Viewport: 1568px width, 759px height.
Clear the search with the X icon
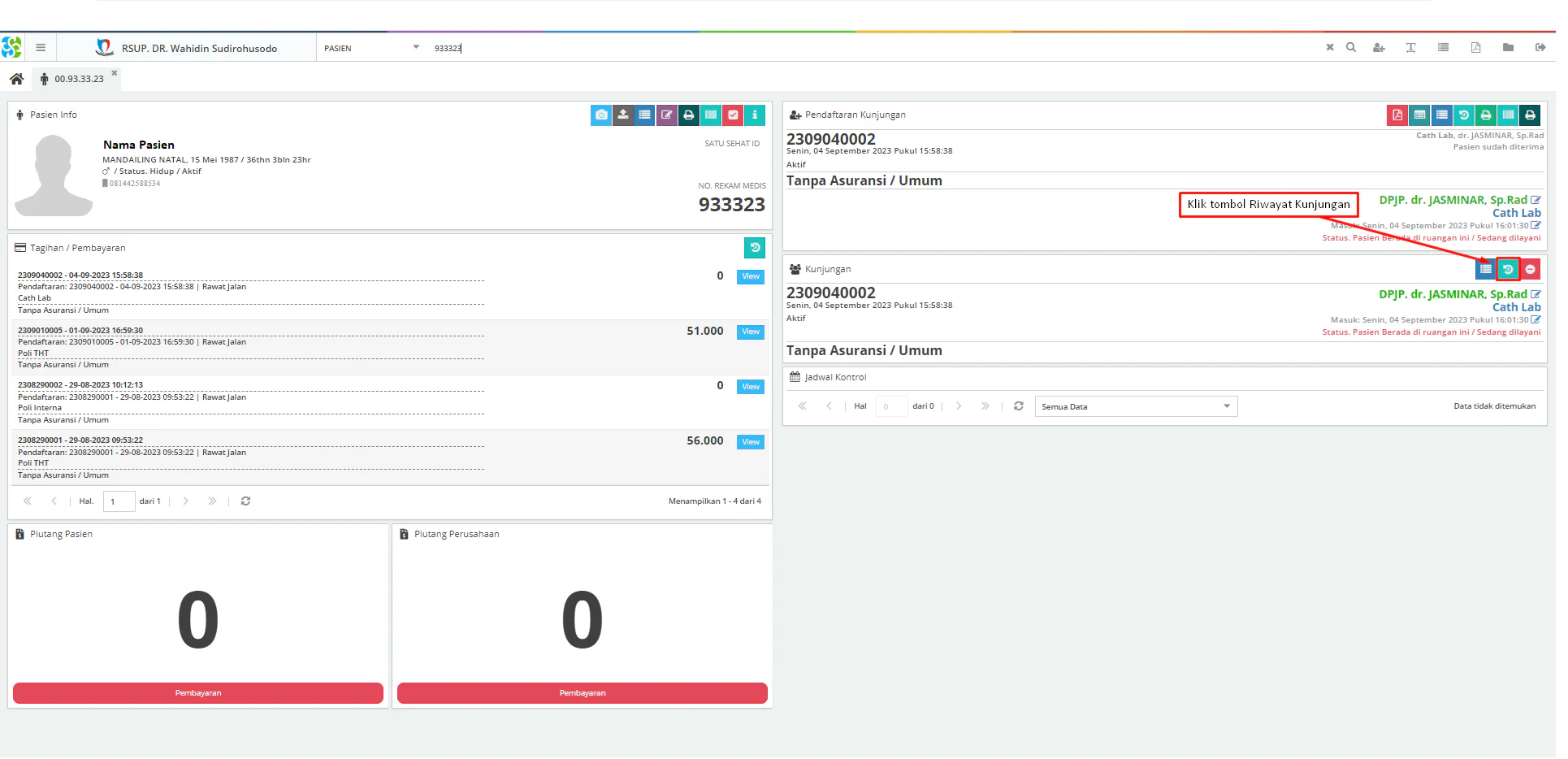[1330, 48]
